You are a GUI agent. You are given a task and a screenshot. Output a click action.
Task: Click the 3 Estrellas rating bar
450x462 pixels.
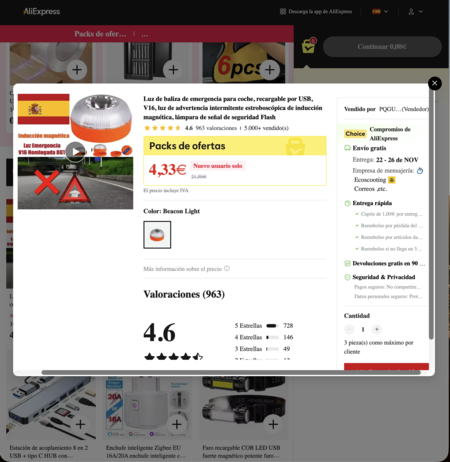(272, 349)
